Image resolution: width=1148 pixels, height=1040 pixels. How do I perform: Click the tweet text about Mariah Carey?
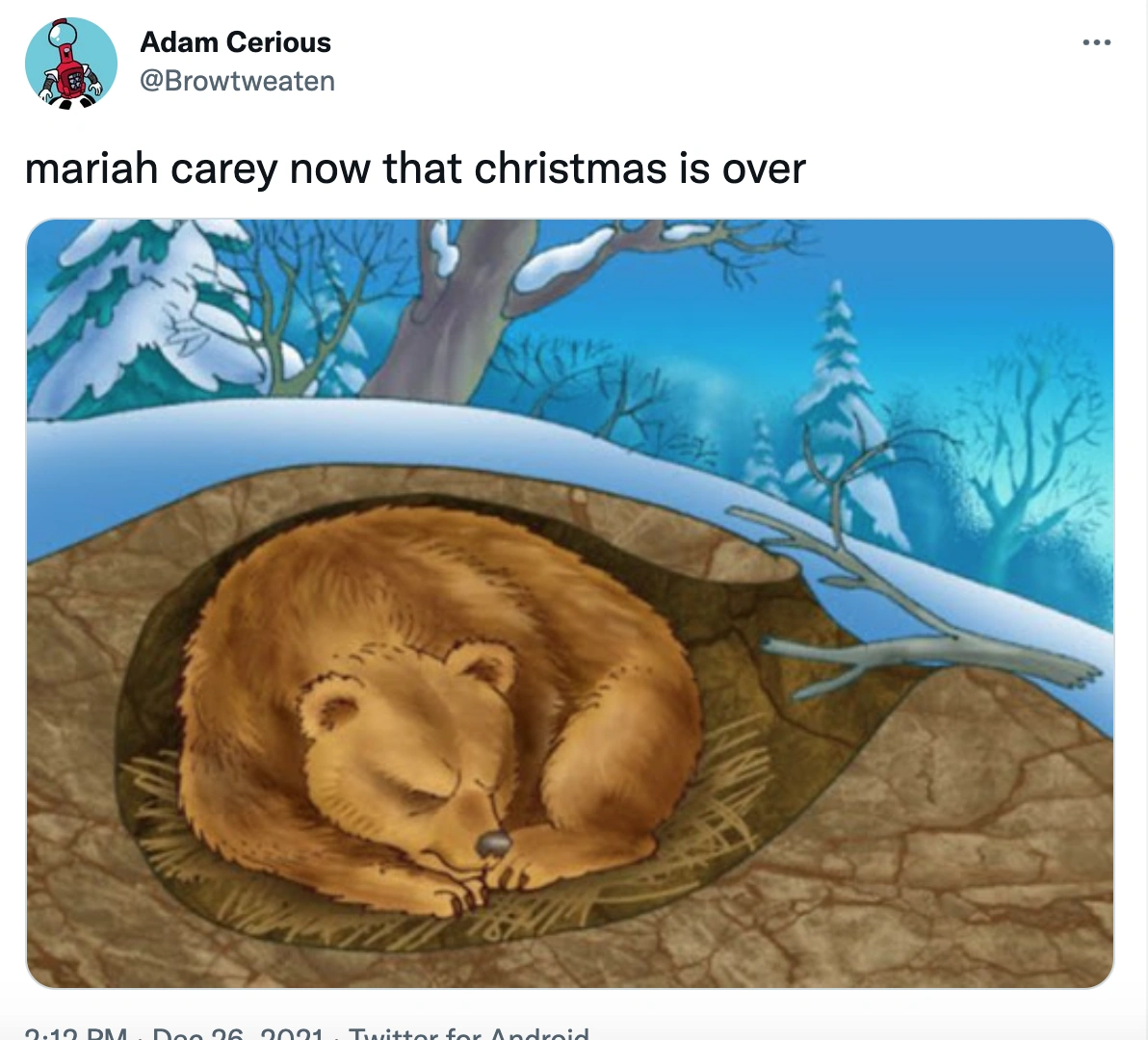[414, 169]
